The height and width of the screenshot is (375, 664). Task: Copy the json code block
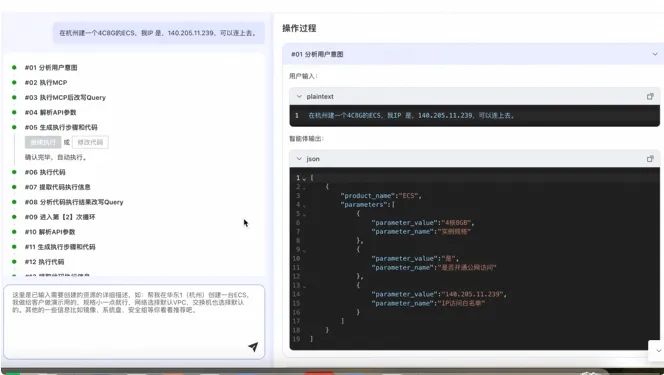click(x=650, y=159)
